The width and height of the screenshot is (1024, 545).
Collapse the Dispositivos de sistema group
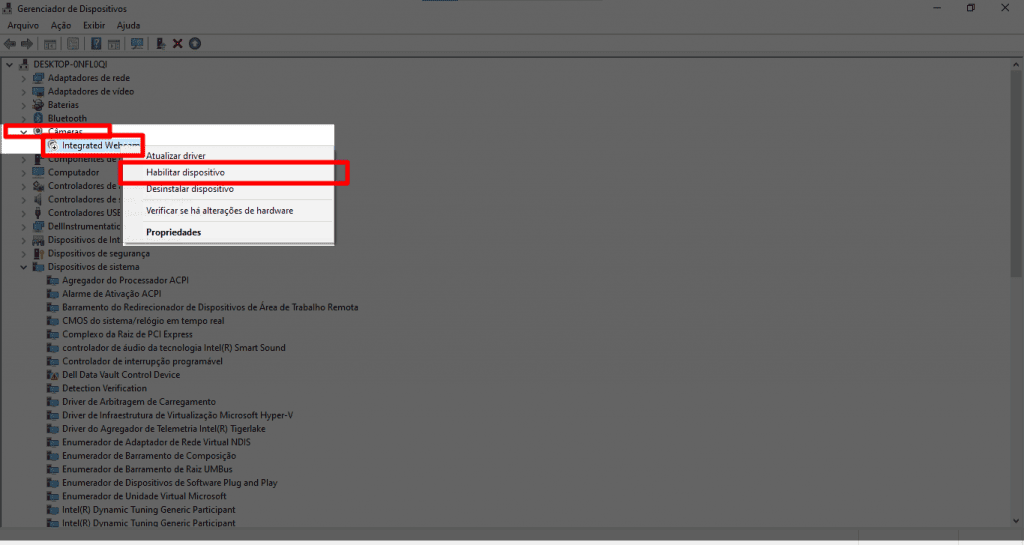[24, 267]
